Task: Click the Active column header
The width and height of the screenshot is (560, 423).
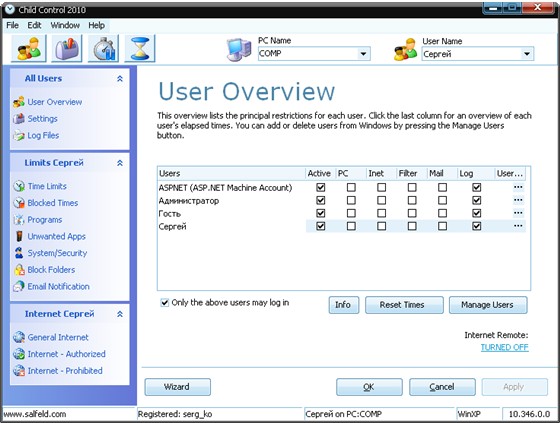Action: [x=320, y=174]
